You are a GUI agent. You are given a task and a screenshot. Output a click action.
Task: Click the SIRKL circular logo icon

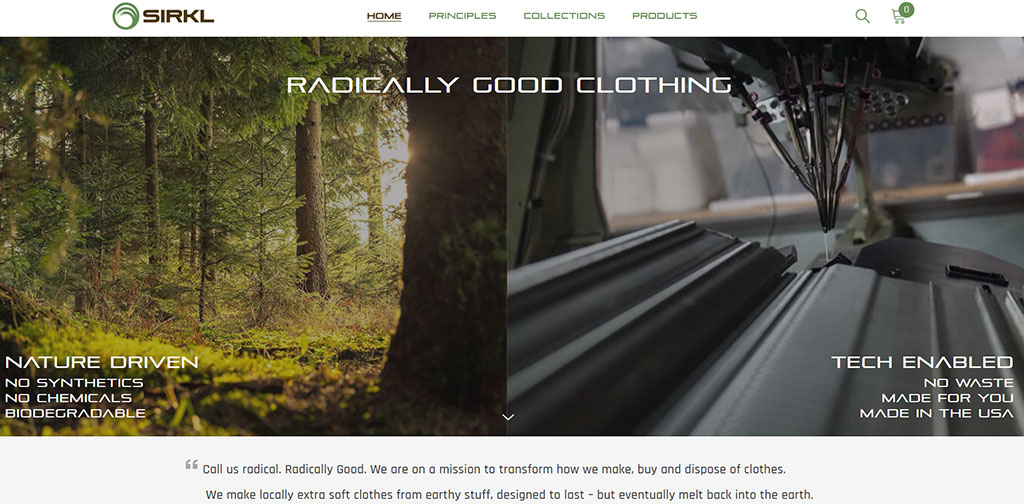(x=125, y=16)
